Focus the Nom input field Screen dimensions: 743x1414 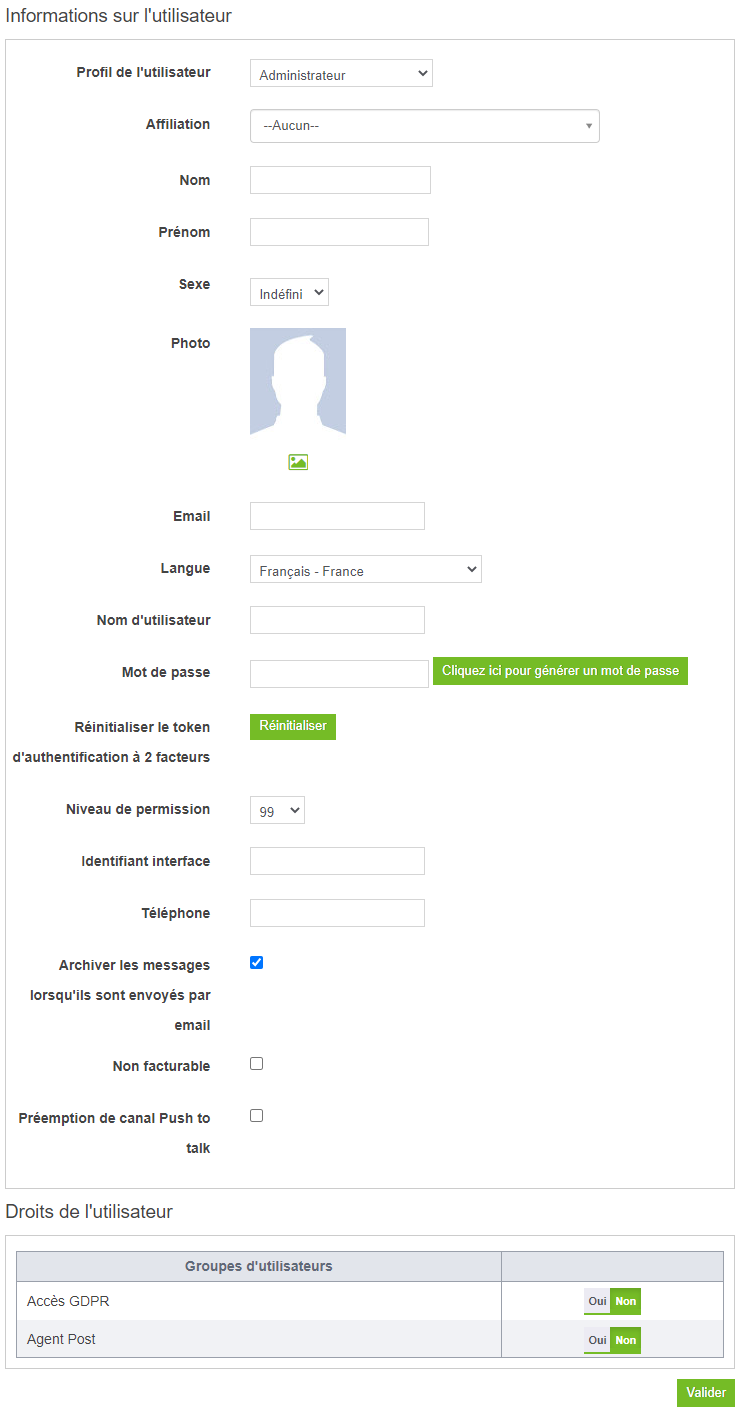[x=340, y=180]
